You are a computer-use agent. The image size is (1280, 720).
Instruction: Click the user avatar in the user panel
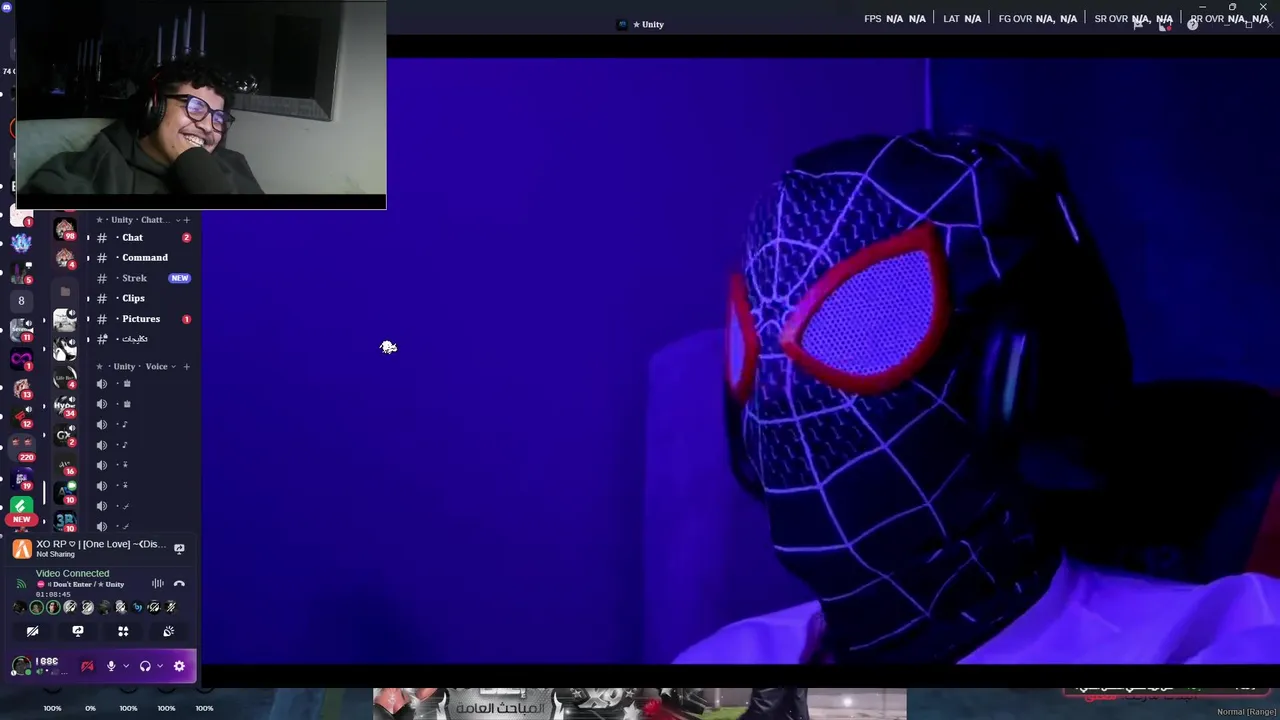pos(21,666)
